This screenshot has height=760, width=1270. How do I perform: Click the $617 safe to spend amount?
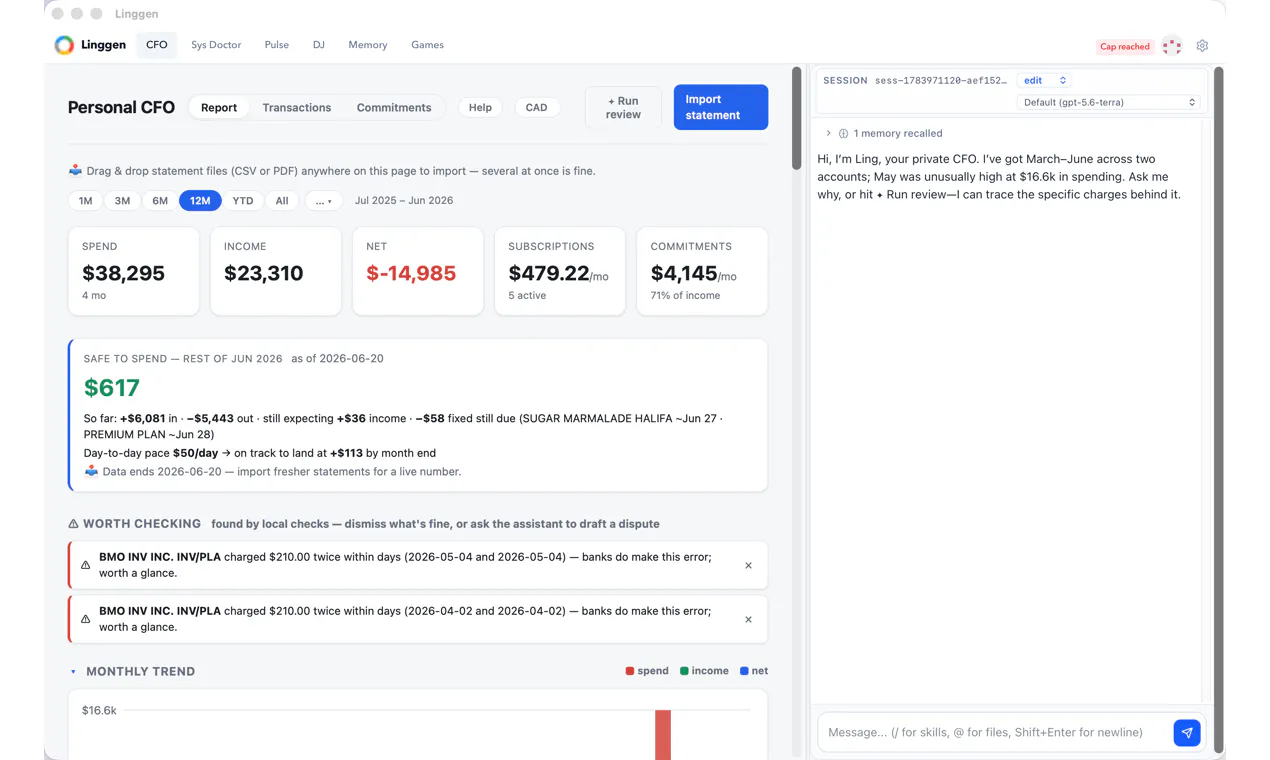(112, 388)
